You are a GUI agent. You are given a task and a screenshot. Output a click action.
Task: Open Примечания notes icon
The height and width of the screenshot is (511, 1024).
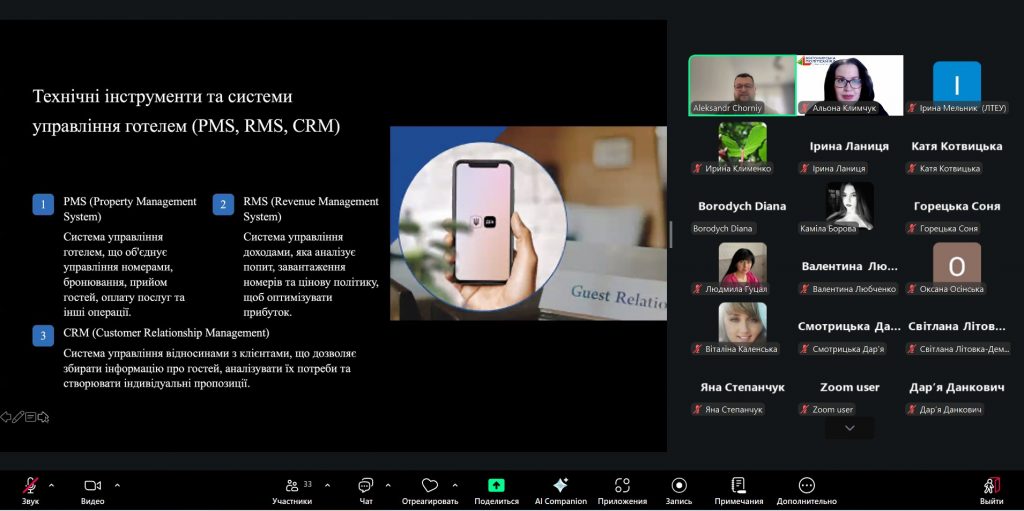(x=739, y=486)
